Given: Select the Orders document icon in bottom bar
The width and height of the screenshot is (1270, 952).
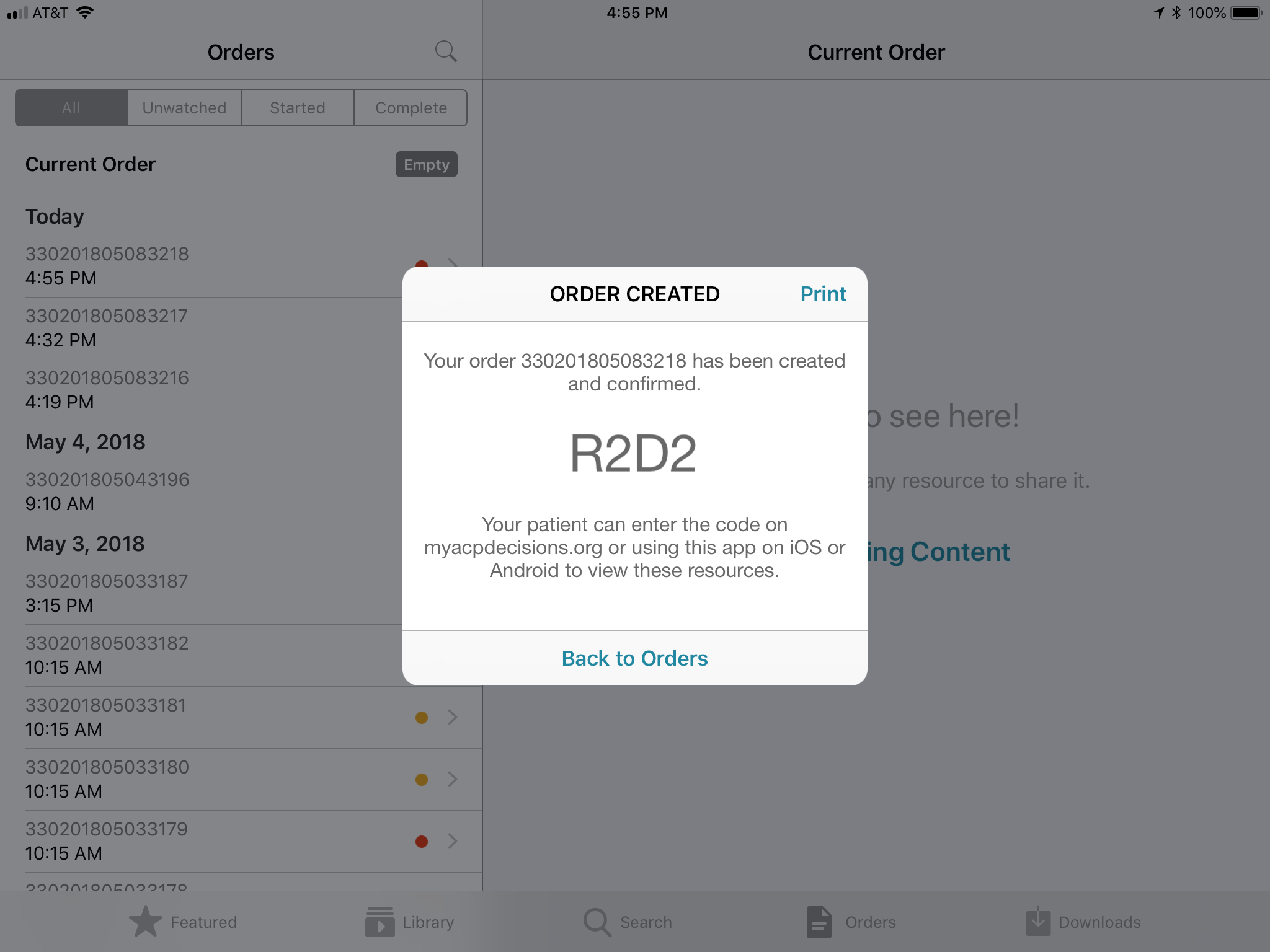Looking at the screenshot, I should [x=819, y=922].
